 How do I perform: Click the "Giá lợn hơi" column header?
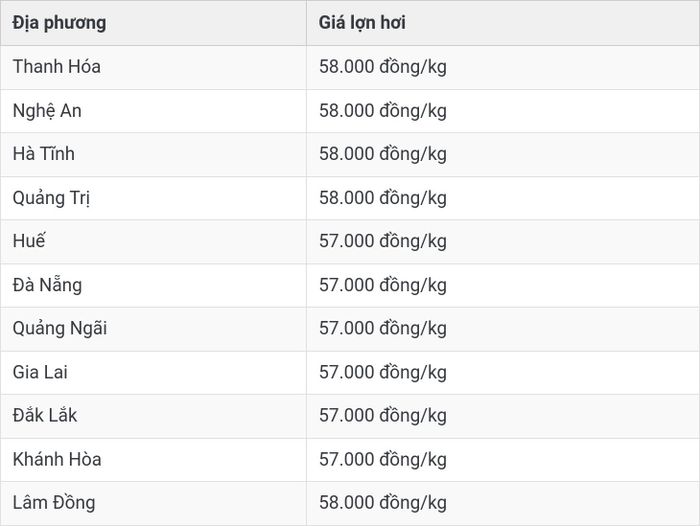[x=362, y=23]
